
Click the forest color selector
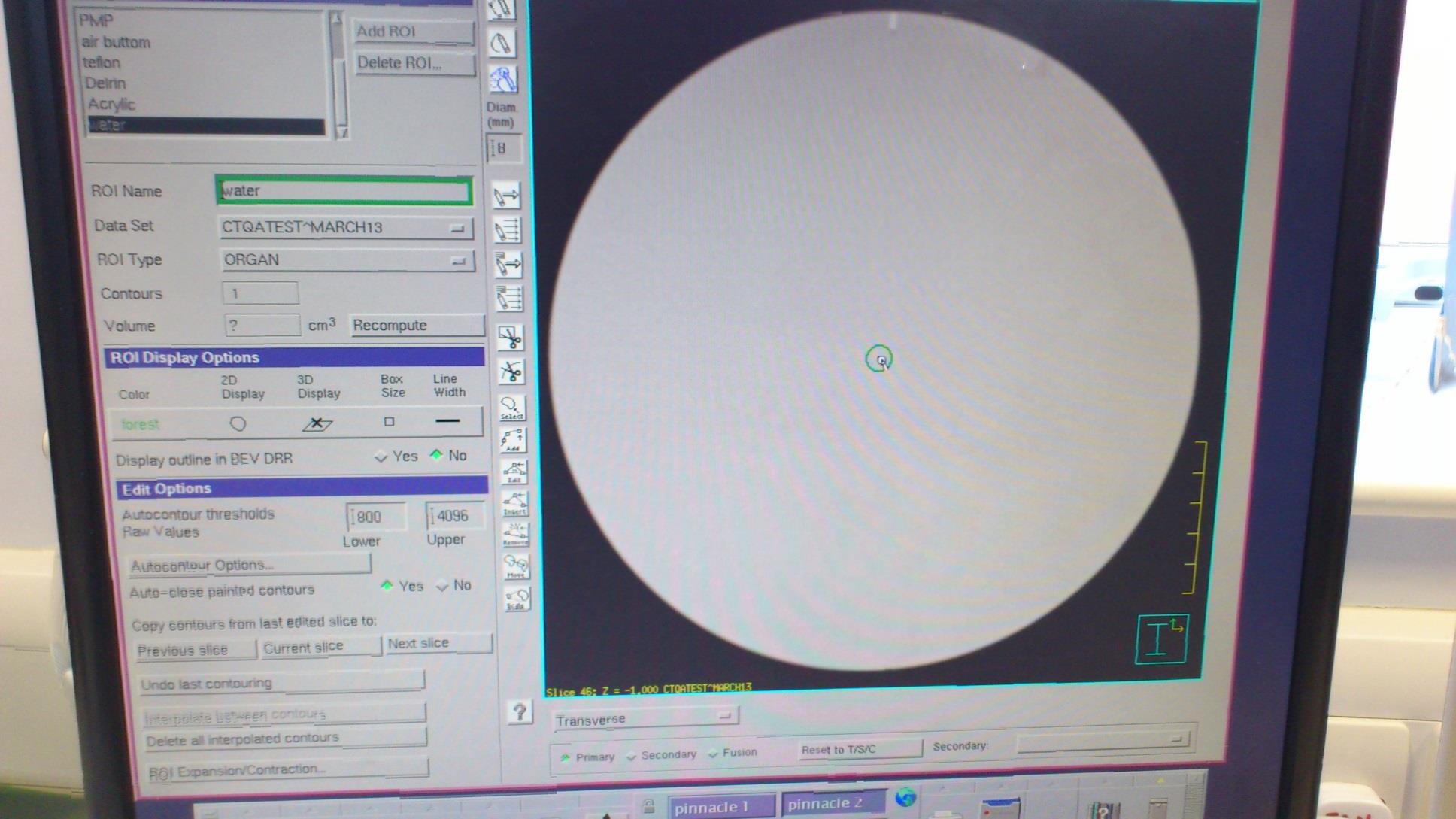[141, 425]
